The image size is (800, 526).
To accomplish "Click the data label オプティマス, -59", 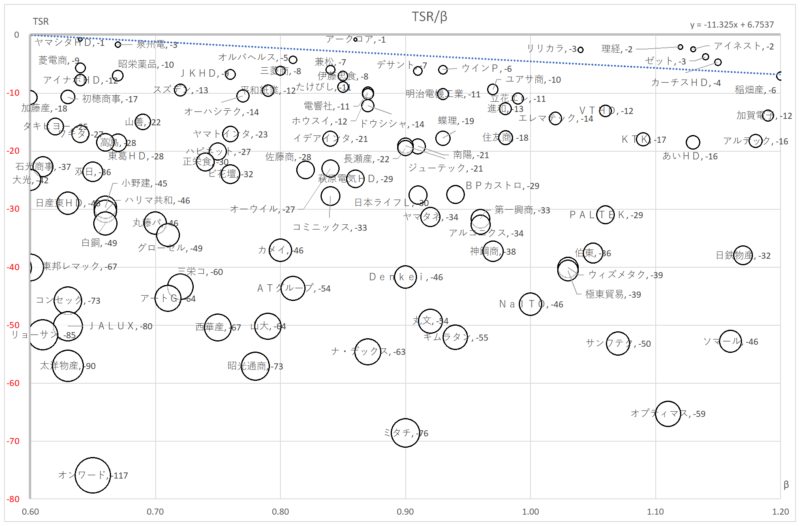I will point(668,413).
